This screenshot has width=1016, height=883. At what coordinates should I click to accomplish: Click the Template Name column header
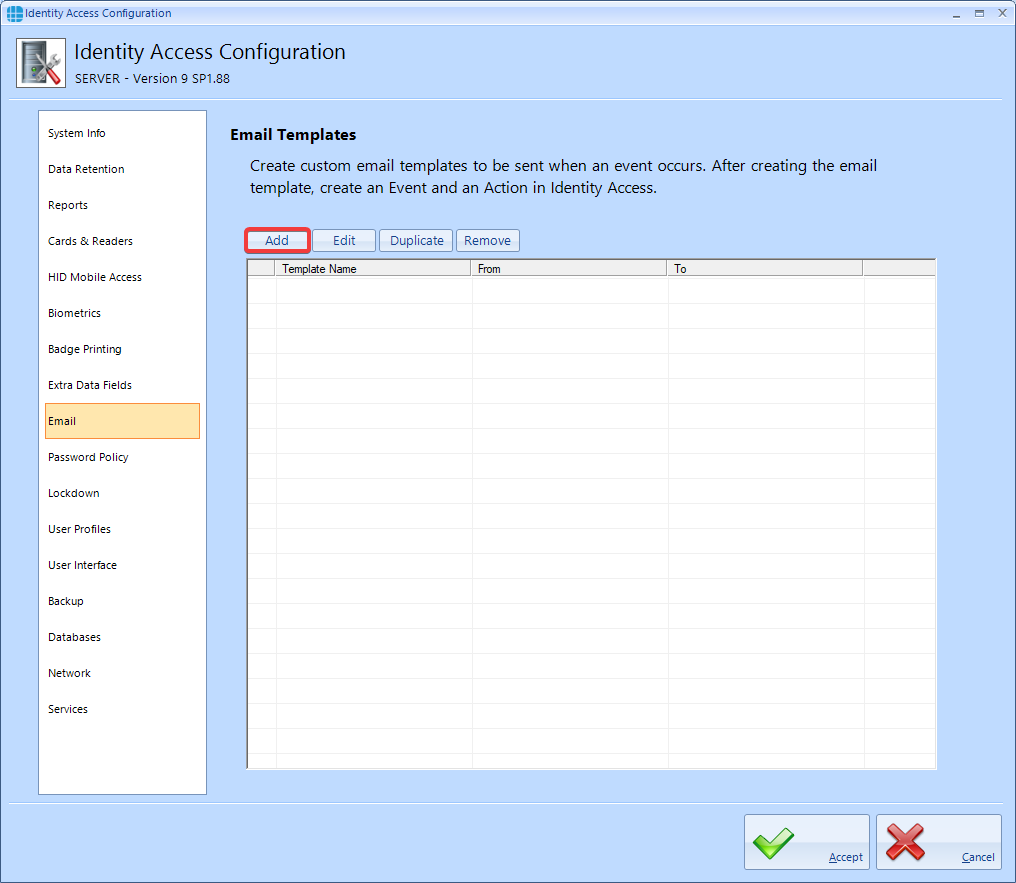[x=373, y=268]
